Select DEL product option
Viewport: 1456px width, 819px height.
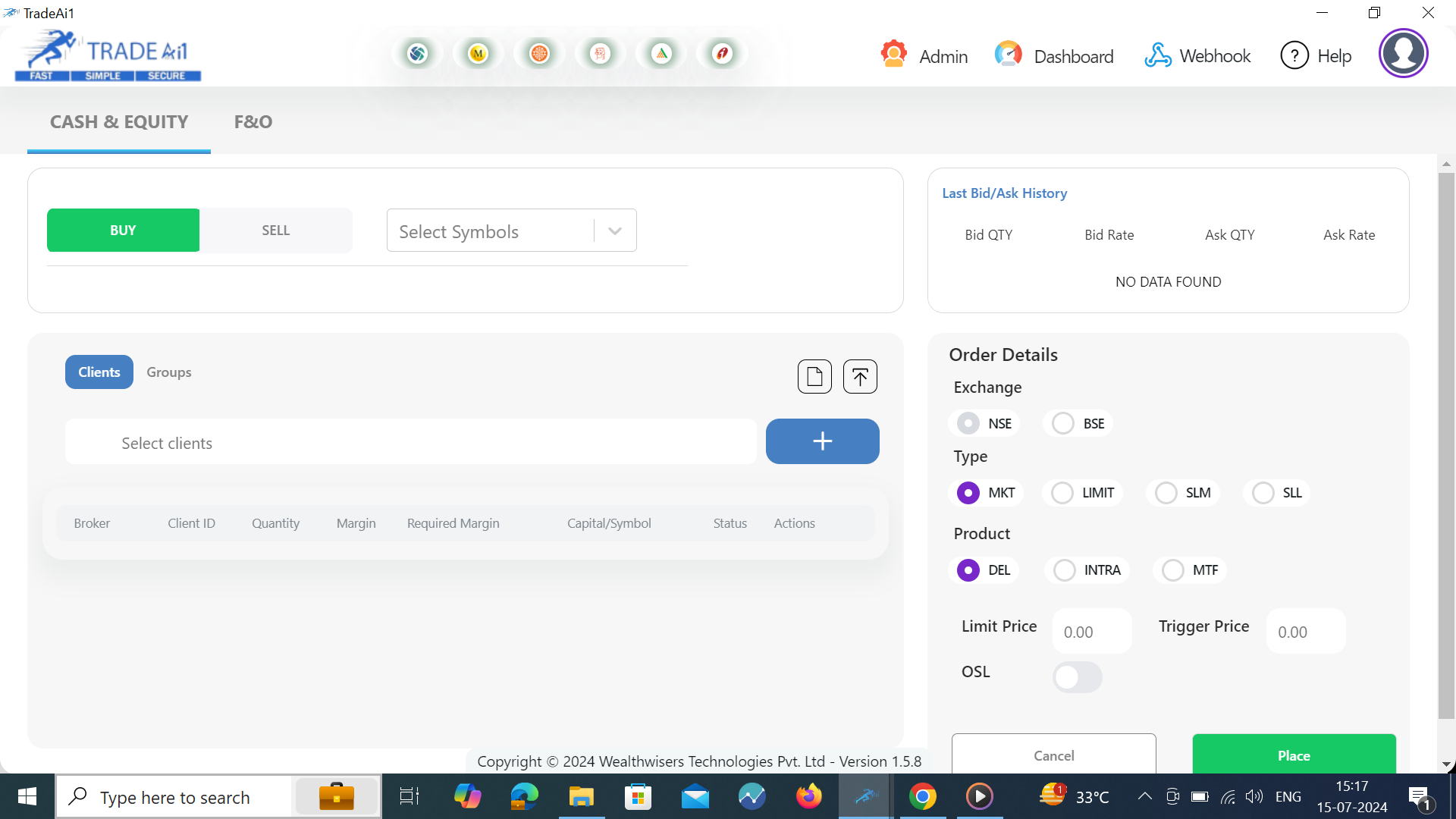click(968, 570)
